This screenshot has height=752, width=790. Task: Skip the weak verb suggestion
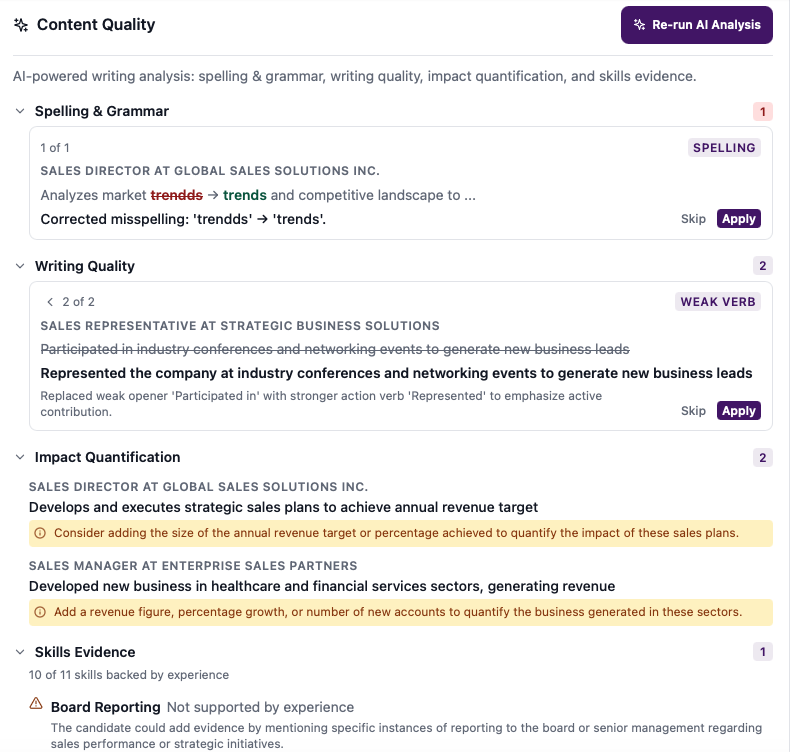(693, 411)
